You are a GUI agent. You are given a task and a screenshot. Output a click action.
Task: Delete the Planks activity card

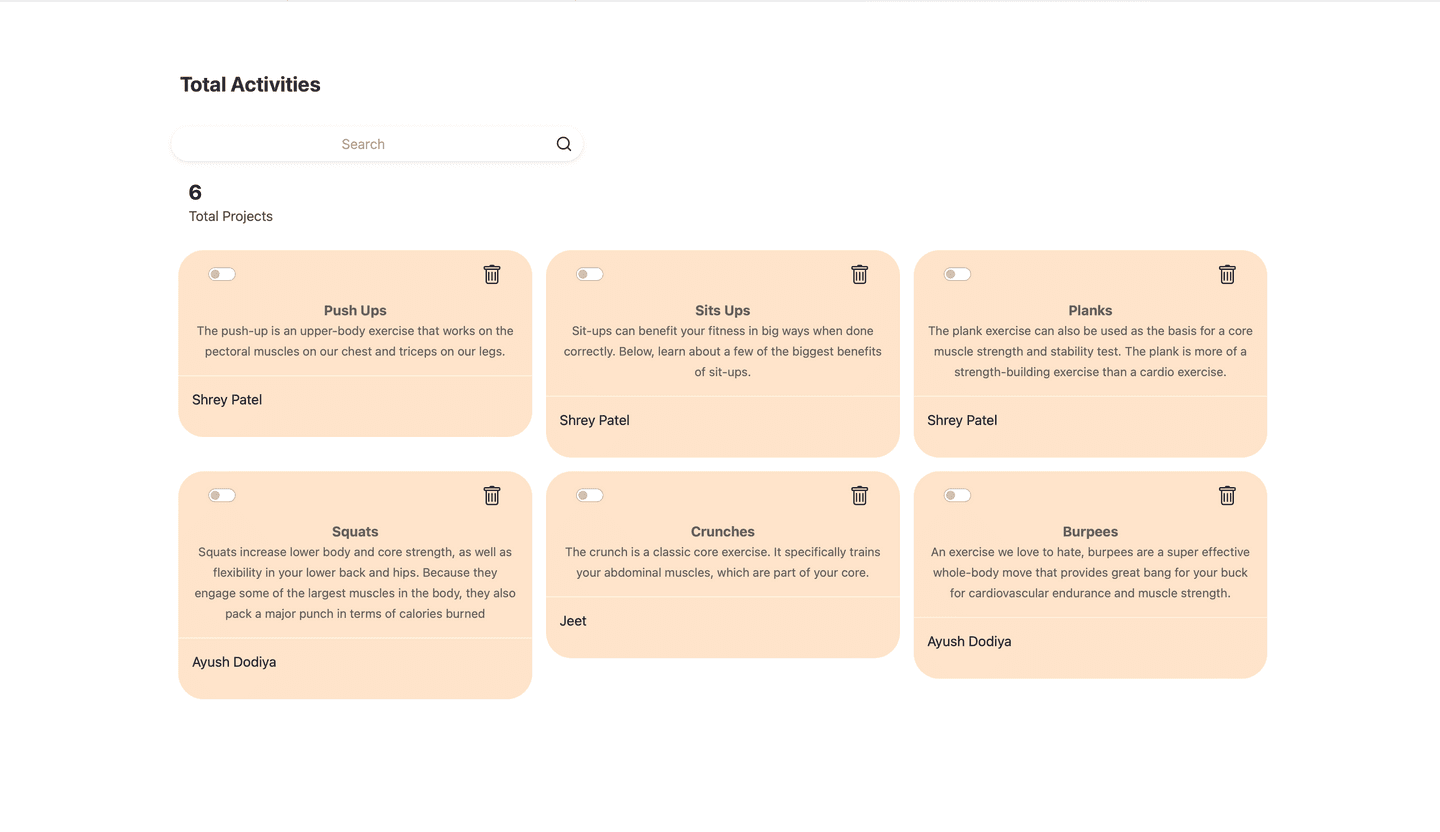[1228, 274]
